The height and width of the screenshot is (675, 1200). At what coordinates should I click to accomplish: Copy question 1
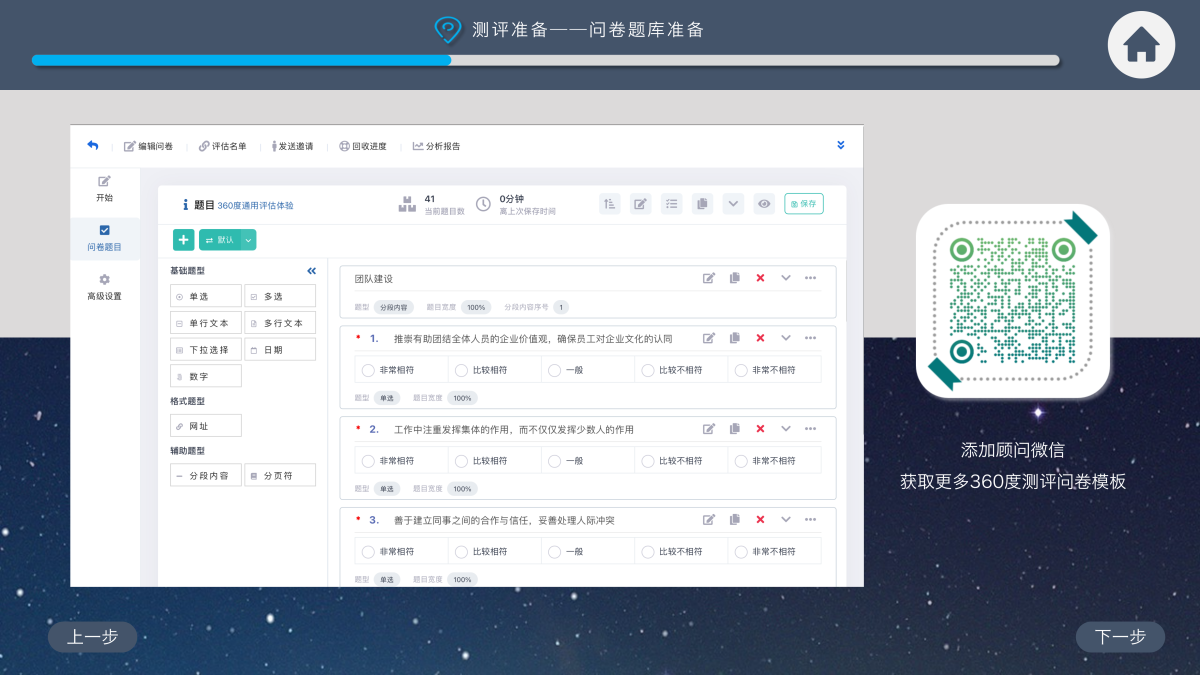point(735,338)
